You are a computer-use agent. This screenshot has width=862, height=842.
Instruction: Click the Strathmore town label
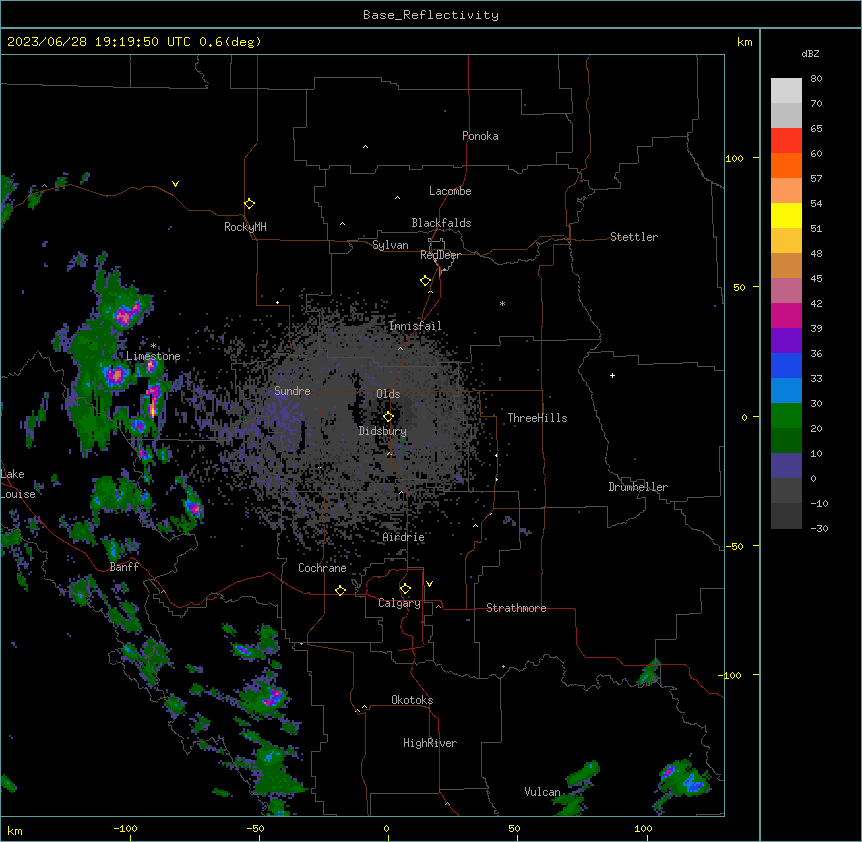516,608
